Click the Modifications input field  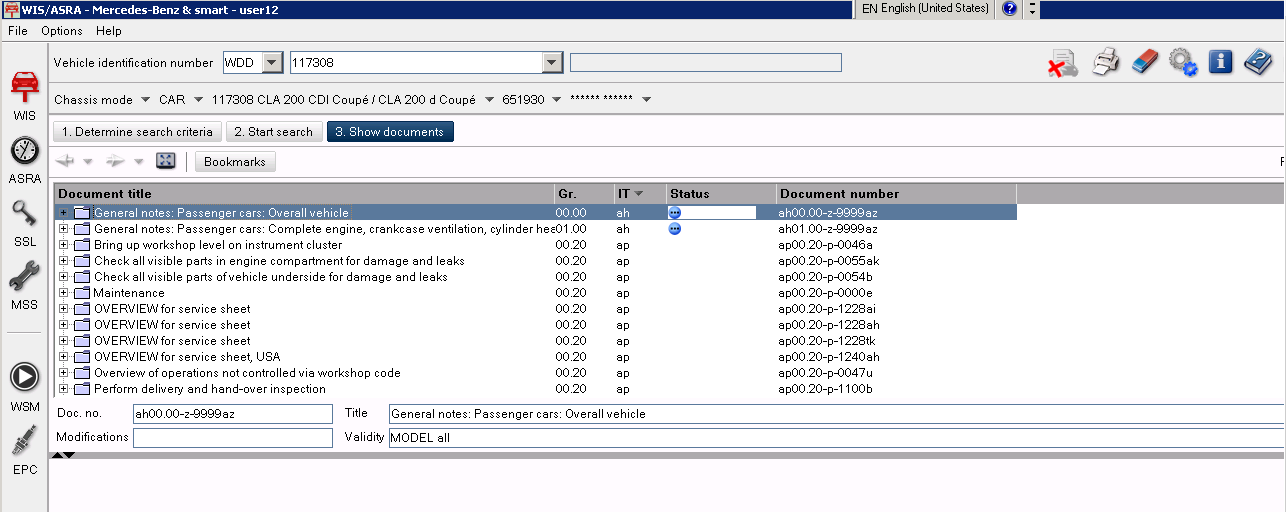[x=232, y=437]
